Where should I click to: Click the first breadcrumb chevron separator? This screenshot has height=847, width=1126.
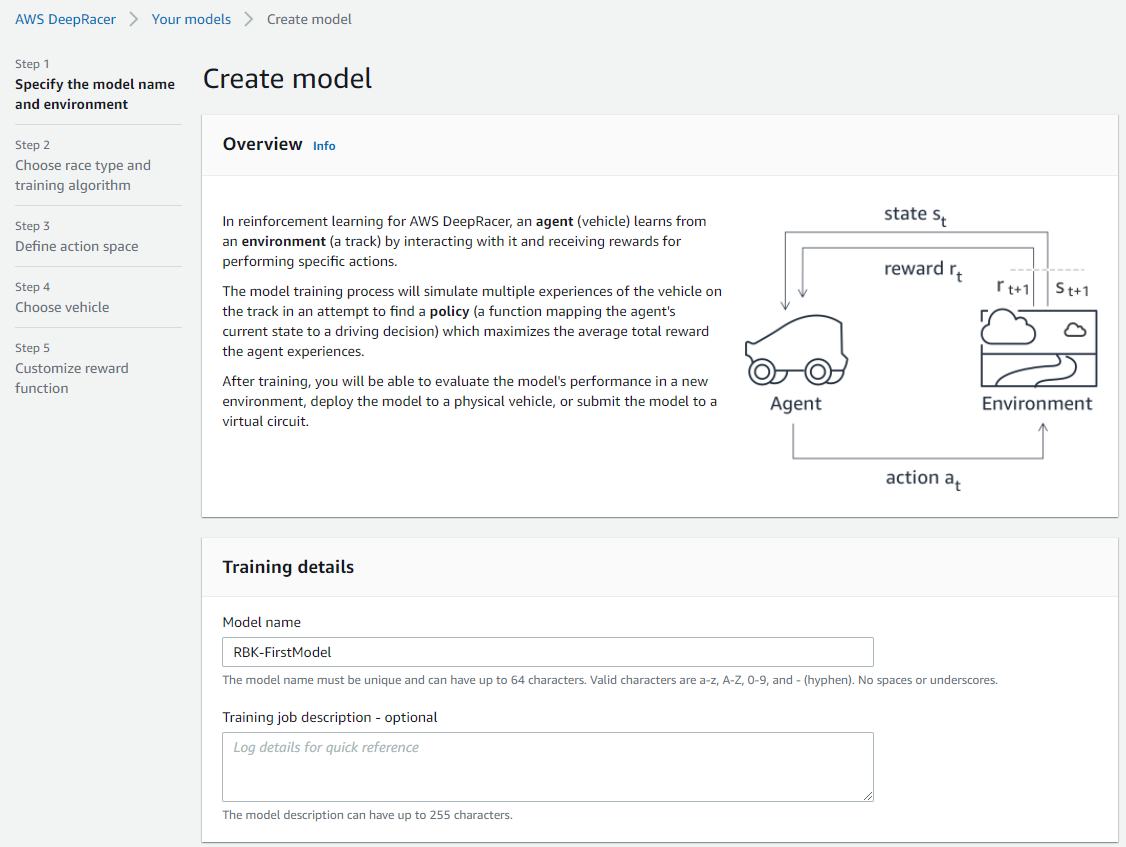(x=134, y=19)
